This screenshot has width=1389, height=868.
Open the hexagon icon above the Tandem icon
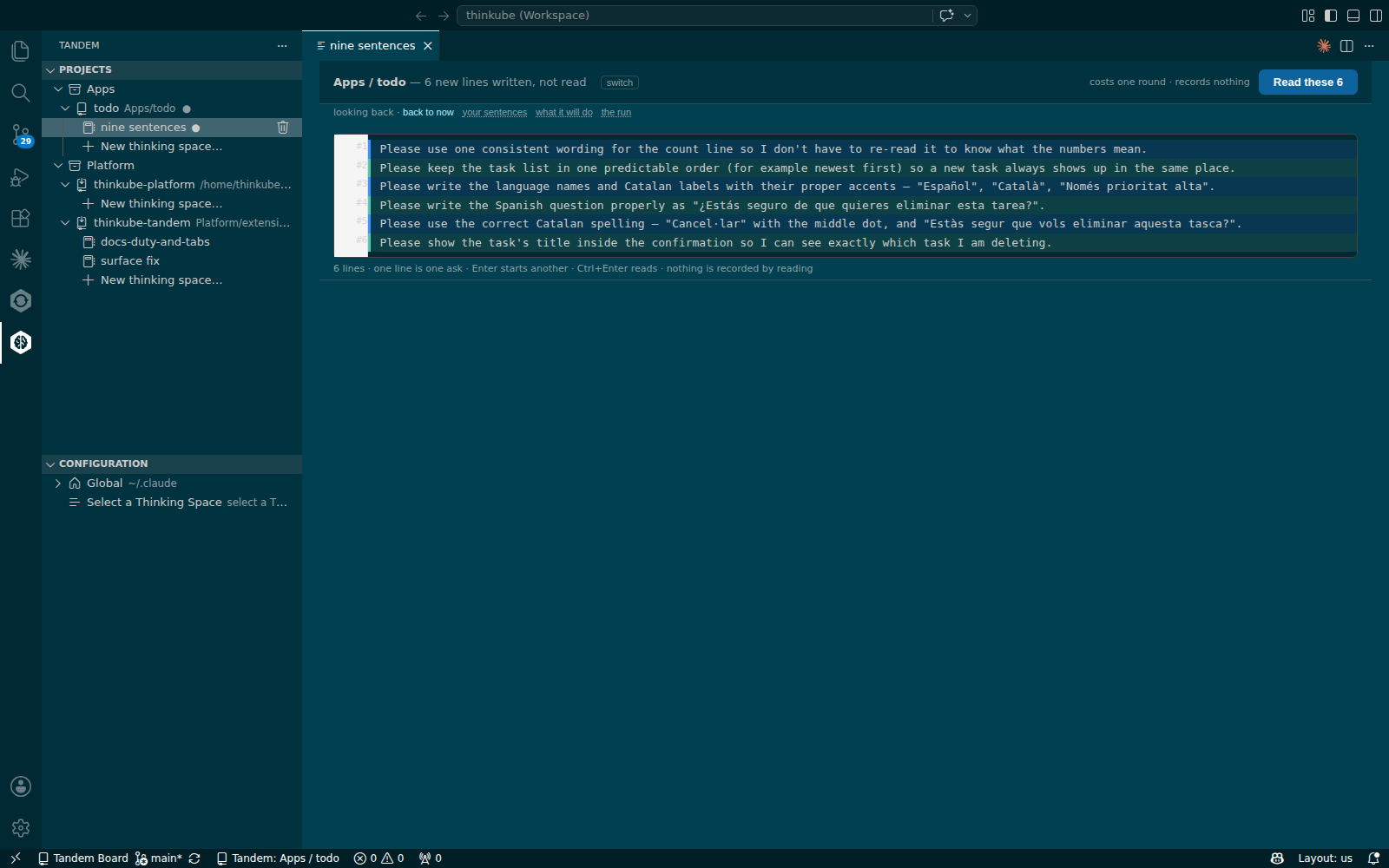pyautogui.click(x=21, y=300)
